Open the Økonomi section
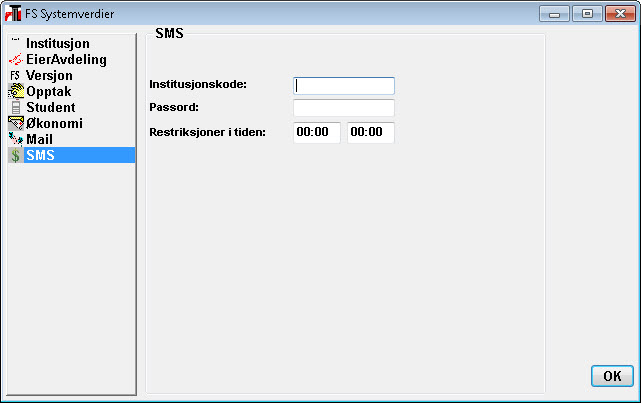The image size is (641, 403). tap(54, 123)
